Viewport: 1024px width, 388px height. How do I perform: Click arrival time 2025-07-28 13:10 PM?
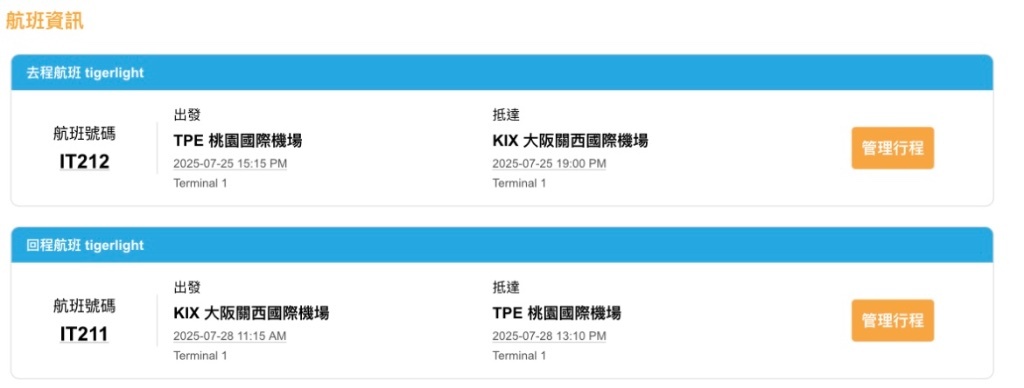click(x=549, y=336)
